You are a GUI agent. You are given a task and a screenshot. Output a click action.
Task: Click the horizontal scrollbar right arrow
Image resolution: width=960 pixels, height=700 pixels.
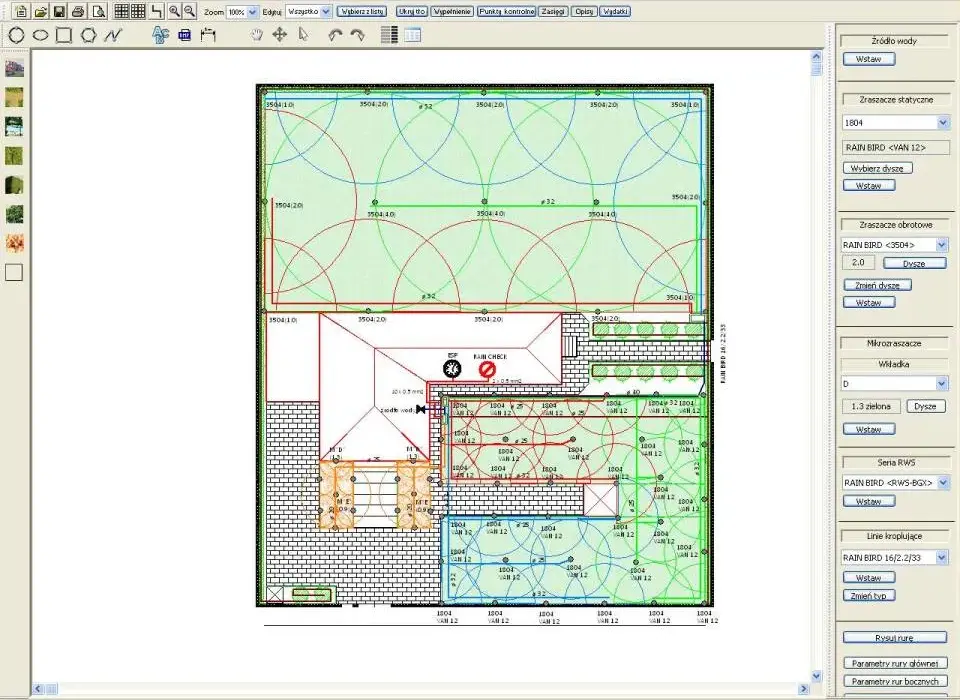pos(804,689)
